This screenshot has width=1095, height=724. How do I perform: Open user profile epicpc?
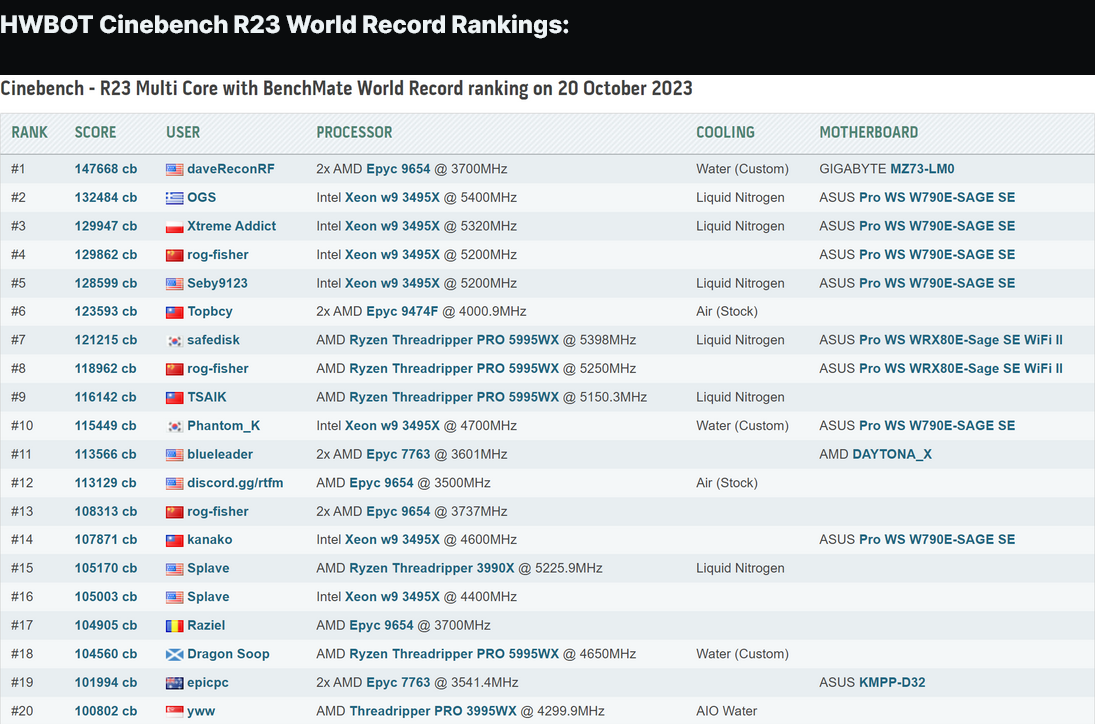click(207, 683)
